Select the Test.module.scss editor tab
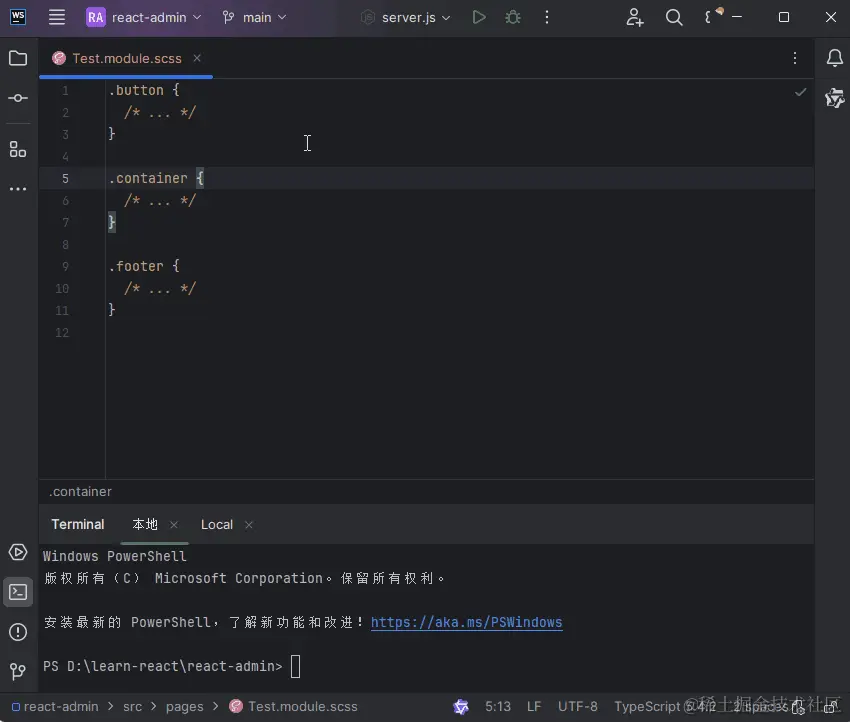The height and width of the screenshot is (722, 850). [127, 59]
